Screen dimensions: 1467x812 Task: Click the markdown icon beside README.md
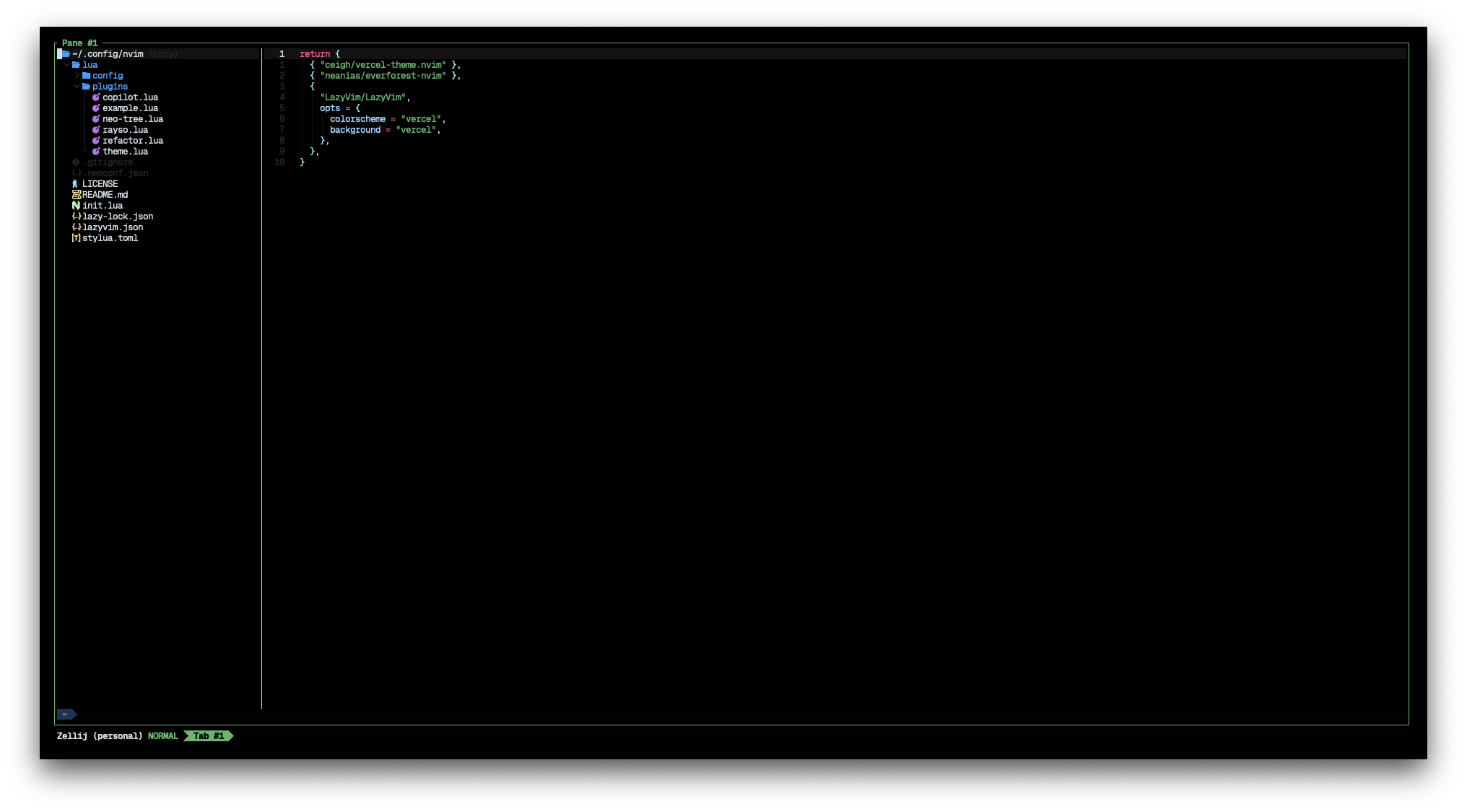point(76,195)
